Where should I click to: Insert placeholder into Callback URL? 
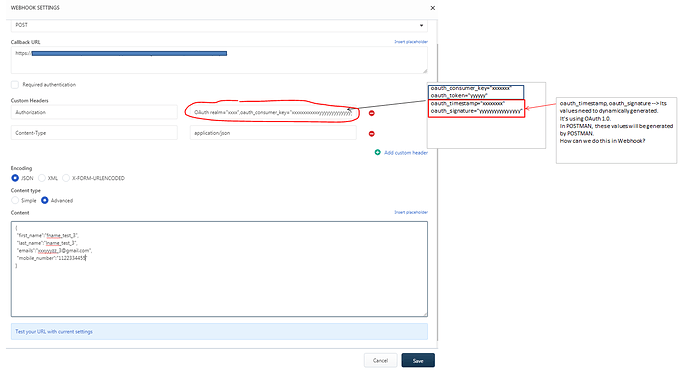click(411, 42)
